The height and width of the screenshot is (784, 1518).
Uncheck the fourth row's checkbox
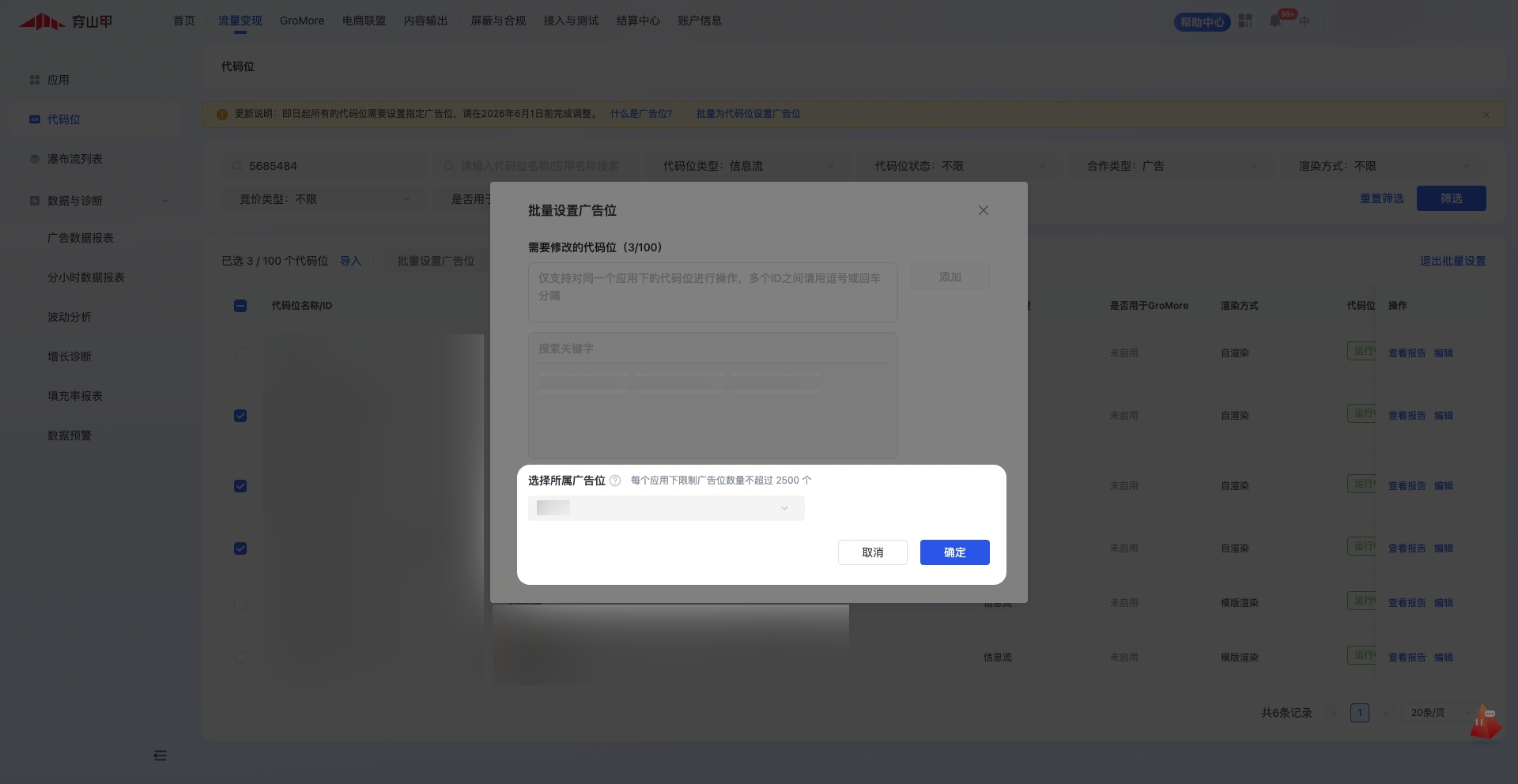[x=240, y=548]
